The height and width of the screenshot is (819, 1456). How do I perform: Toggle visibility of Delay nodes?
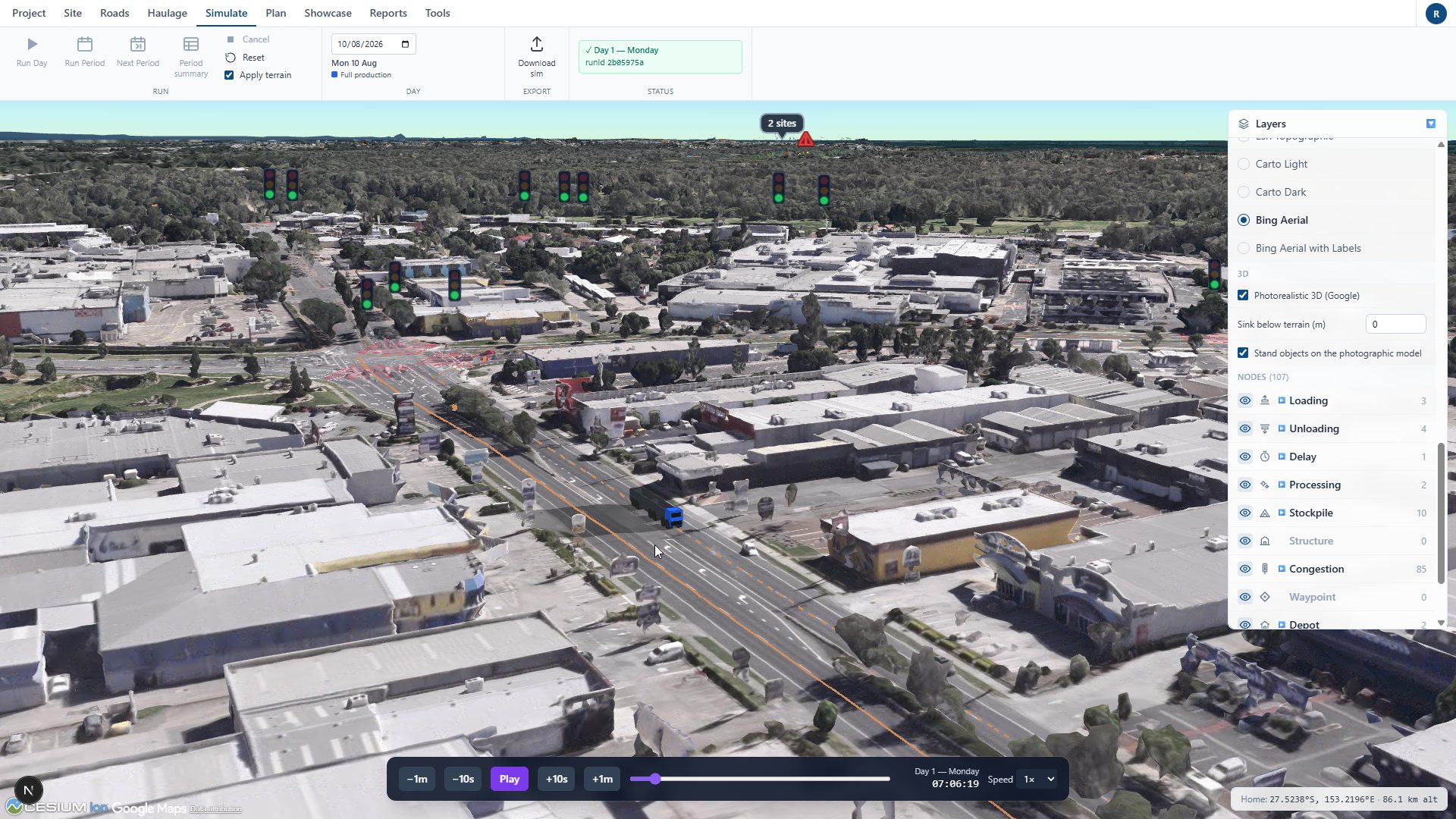click(1245, 457)
